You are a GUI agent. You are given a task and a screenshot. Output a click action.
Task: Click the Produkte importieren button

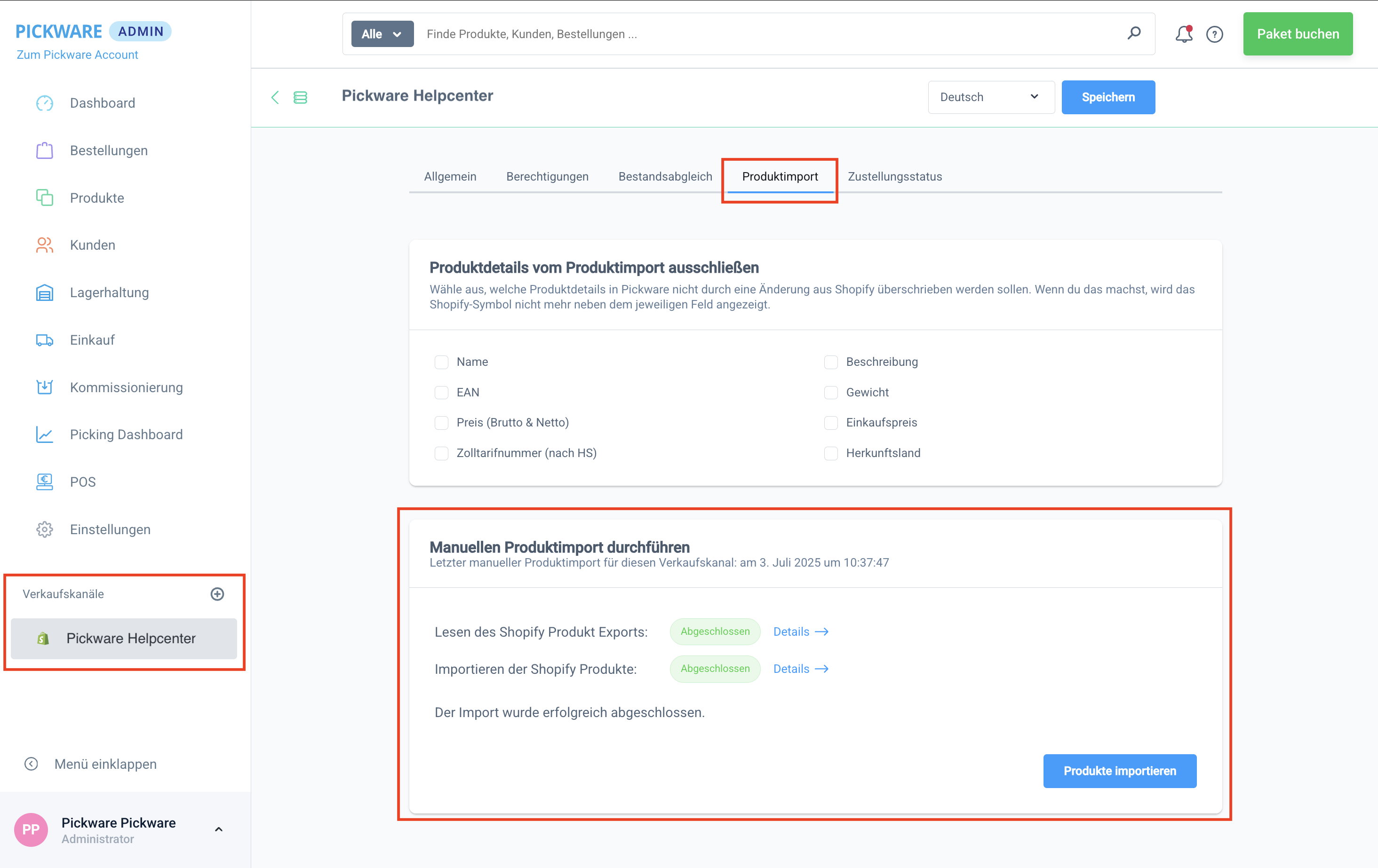point(1119,771)
